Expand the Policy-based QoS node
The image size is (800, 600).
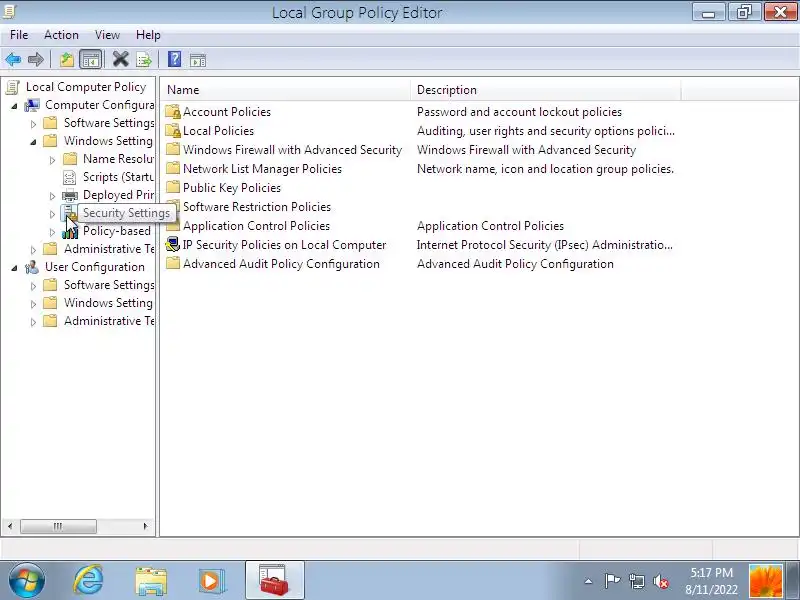point(53,232)
